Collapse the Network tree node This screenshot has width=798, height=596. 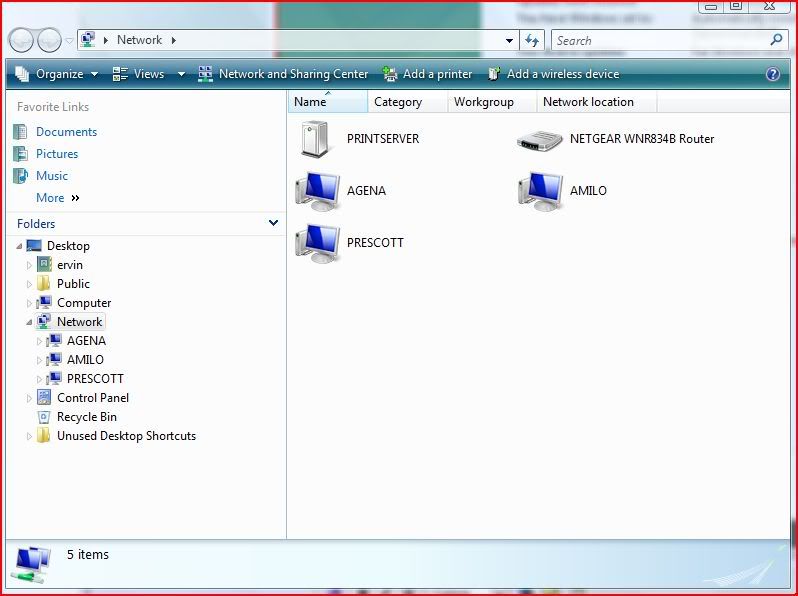(x=29, y=322)
